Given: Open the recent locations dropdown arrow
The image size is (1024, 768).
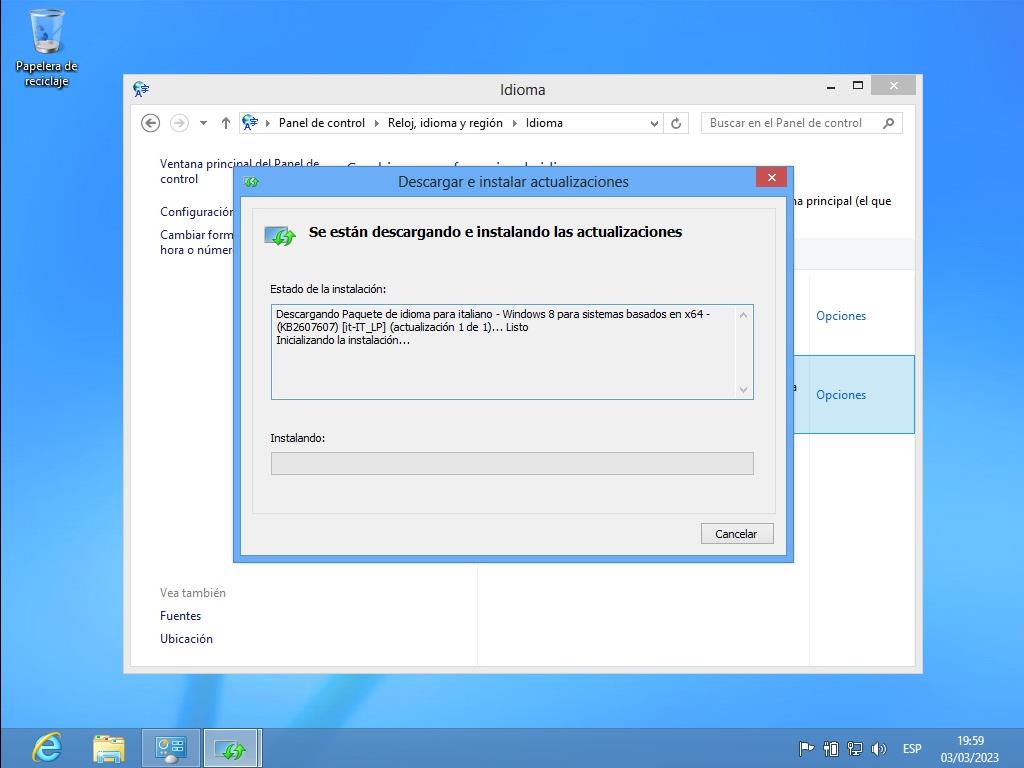Looking at the screenshot, I should click(x=204, y=123).
